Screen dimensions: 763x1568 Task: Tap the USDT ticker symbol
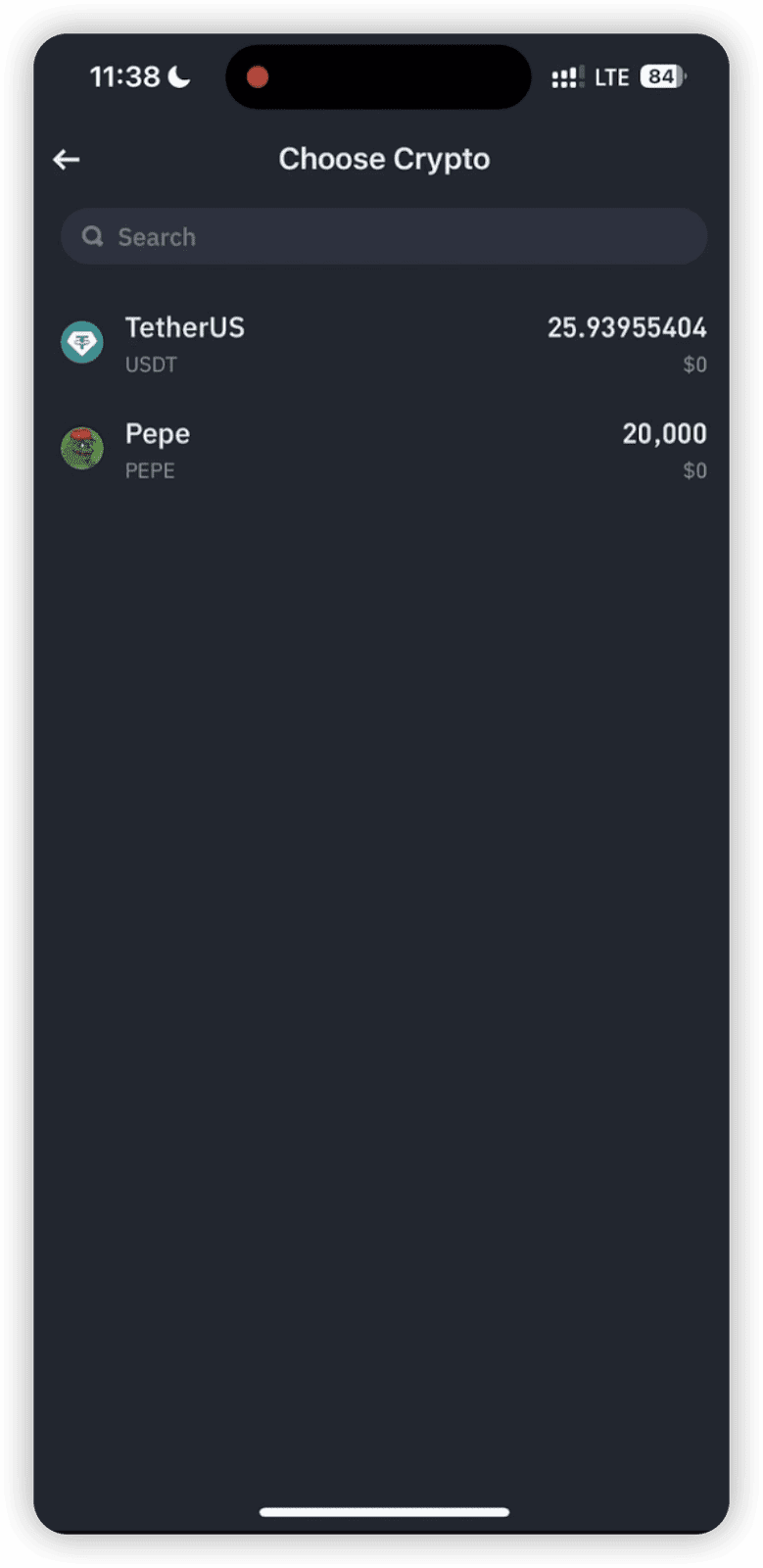151,365
